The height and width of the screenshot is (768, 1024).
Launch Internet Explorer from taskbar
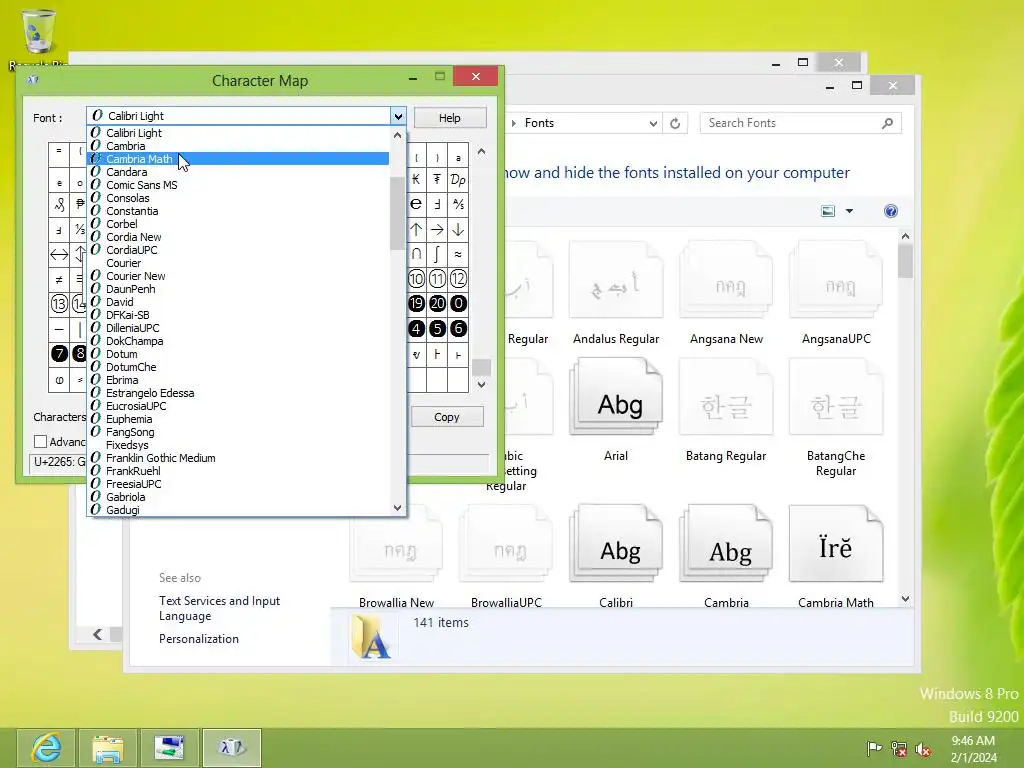46,748
